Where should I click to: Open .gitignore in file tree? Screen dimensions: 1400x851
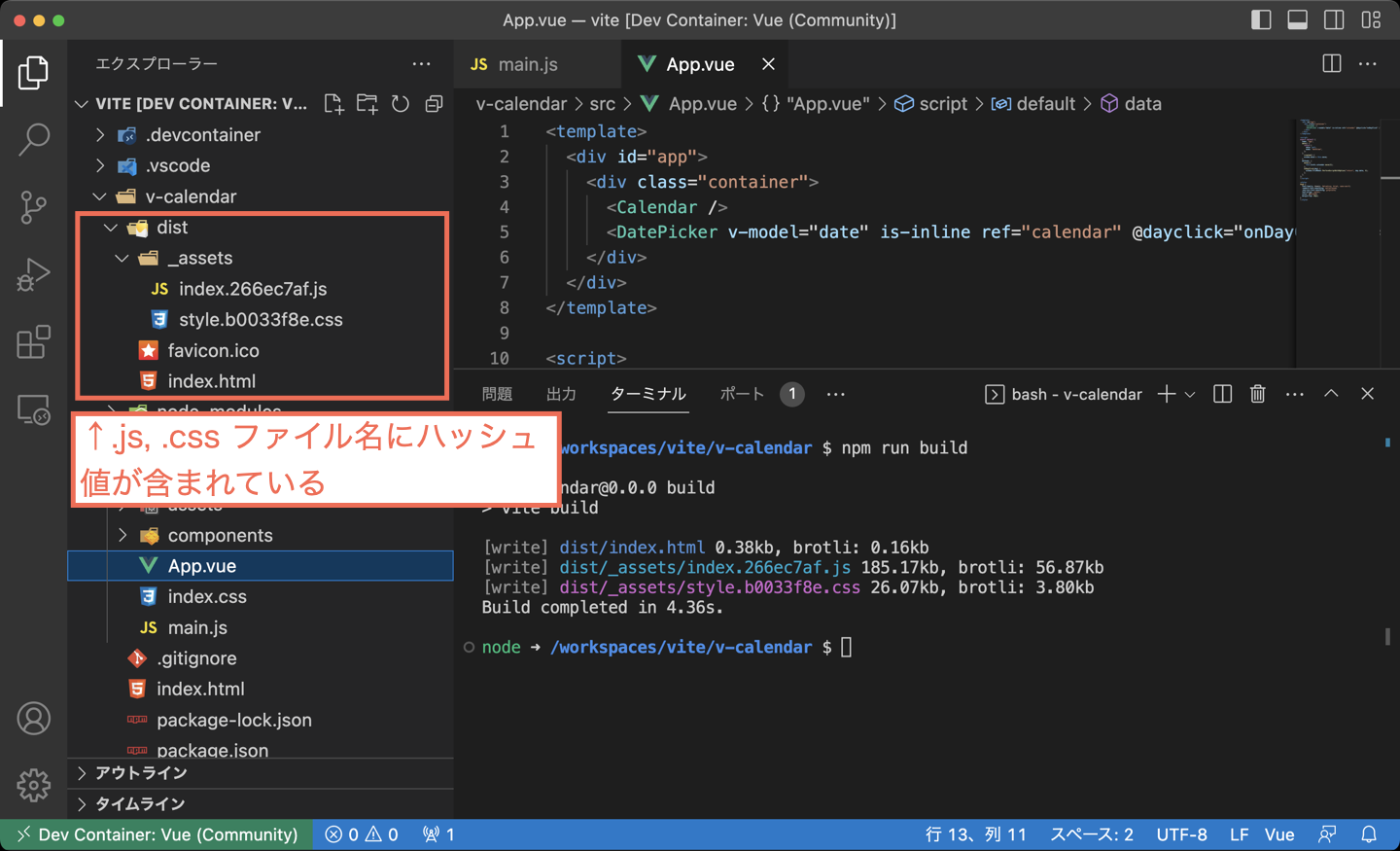(261, 658)
